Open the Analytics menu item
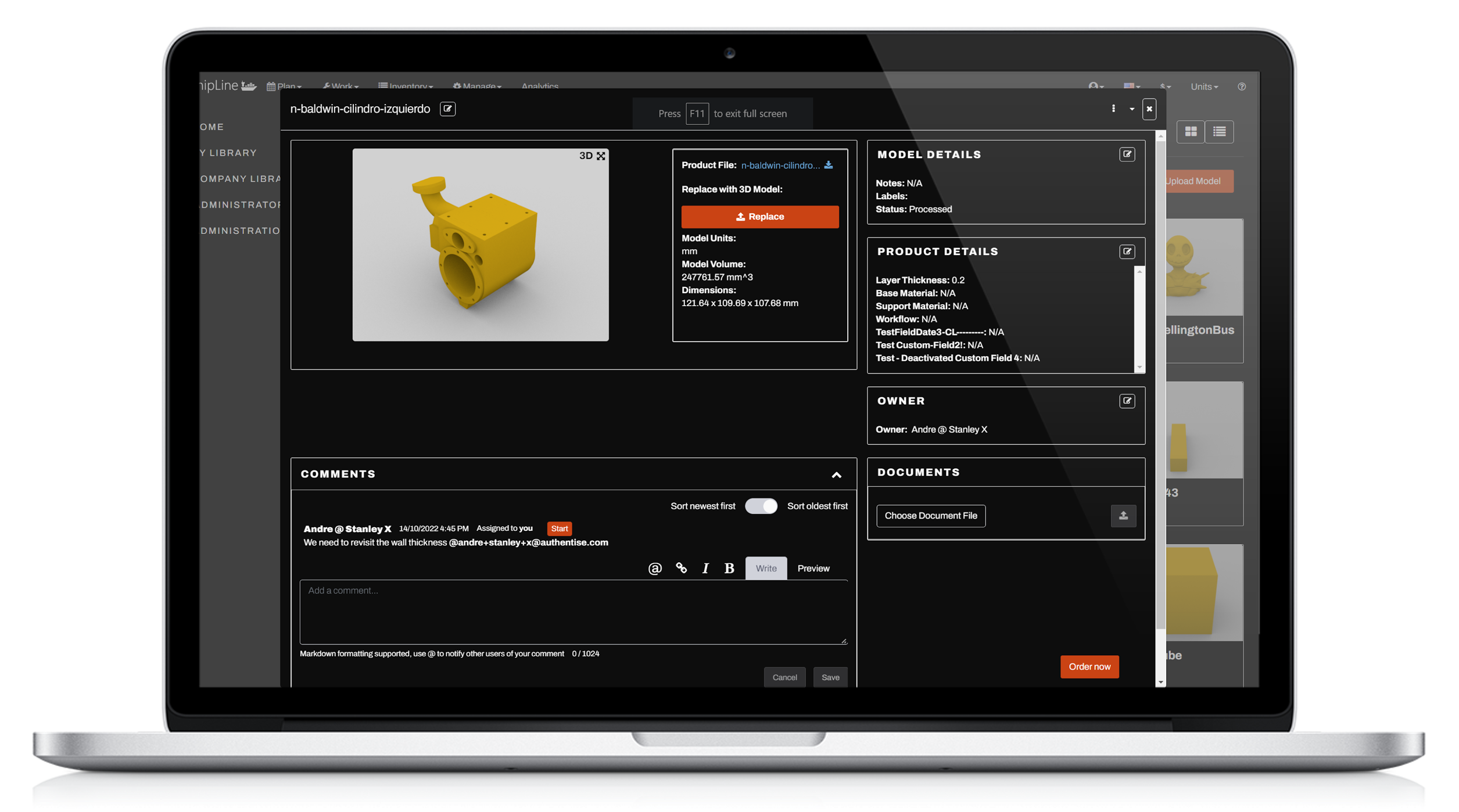1459x812 pixels. [x=539, y=86]
